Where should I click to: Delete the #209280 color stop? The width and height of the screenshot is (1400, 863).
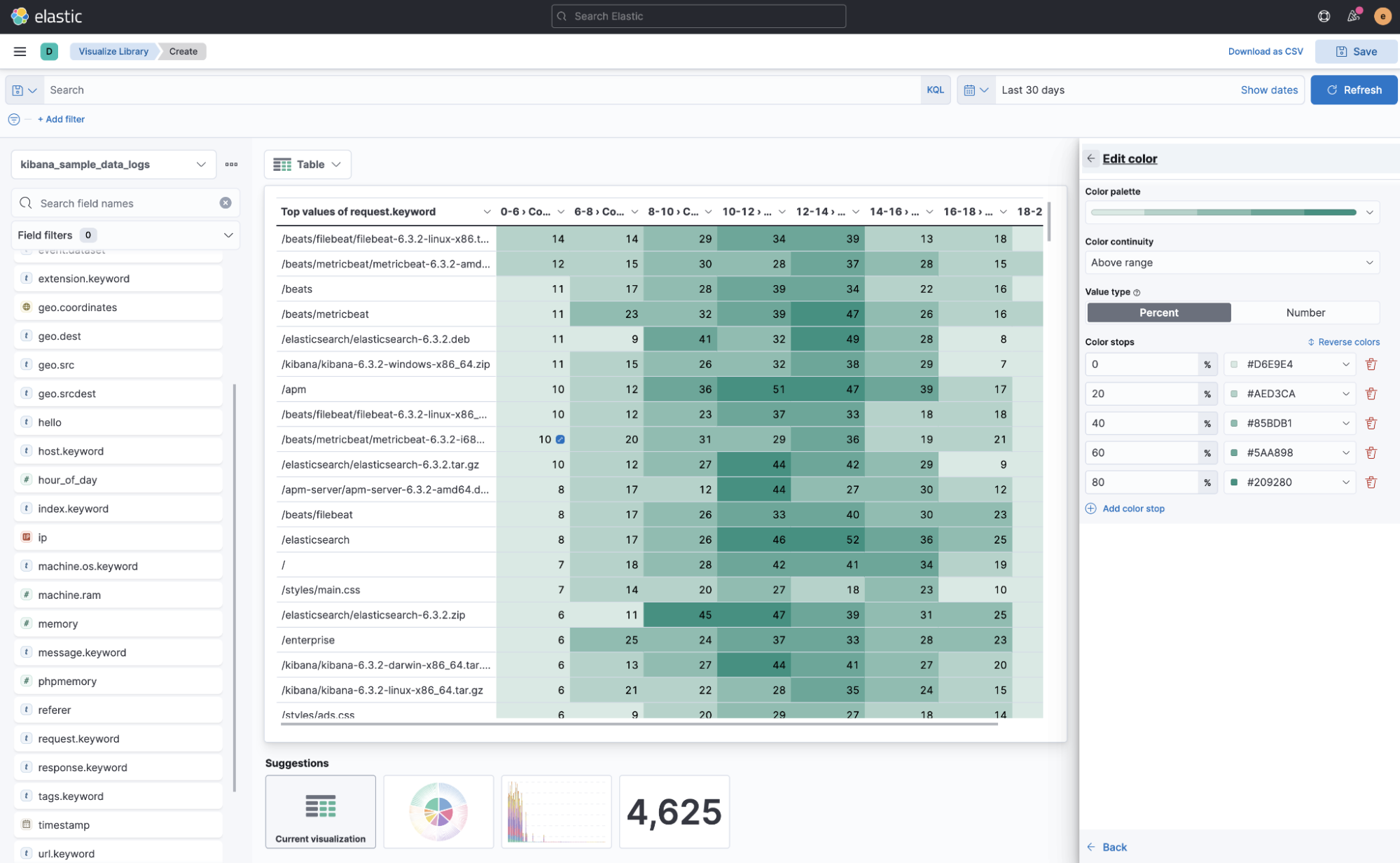coord(1371,482)
